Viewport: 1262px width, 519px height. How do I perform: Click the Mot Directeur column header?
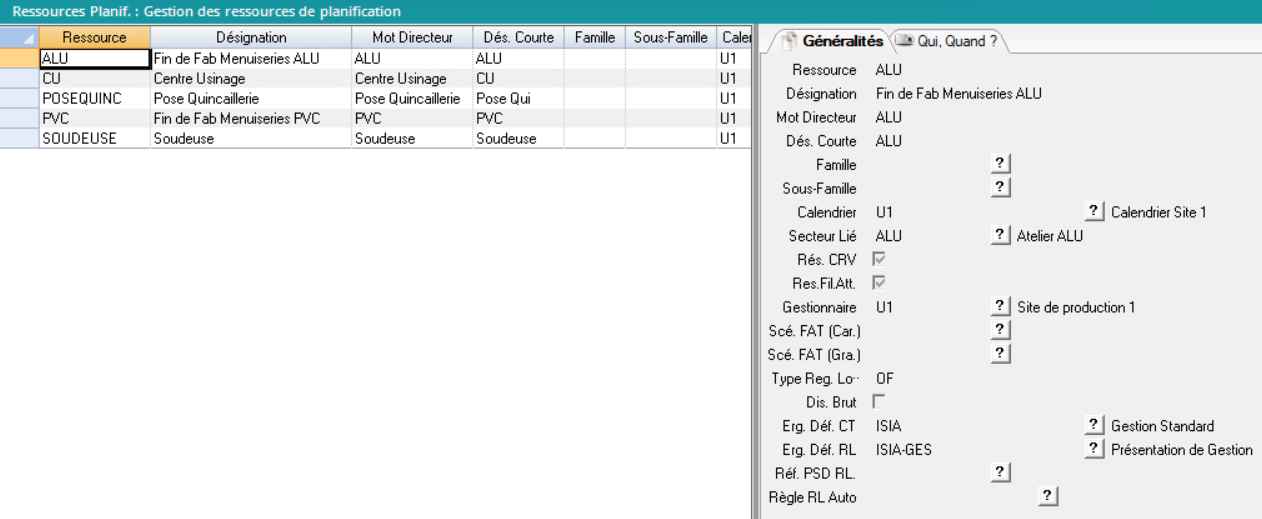point(411,37)
